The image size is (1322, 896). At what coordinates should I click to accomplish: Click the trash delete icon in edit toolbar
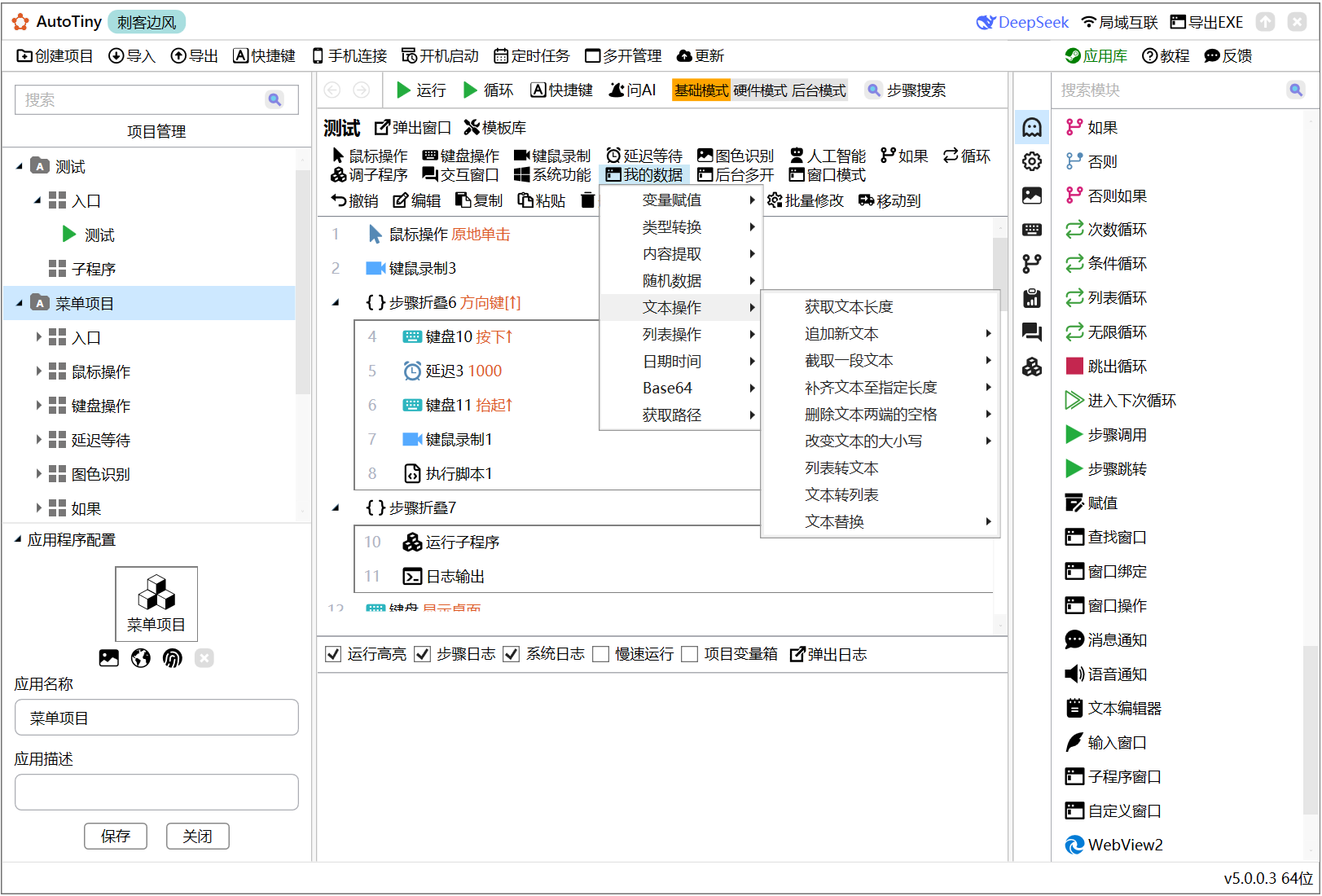point(588,200)
